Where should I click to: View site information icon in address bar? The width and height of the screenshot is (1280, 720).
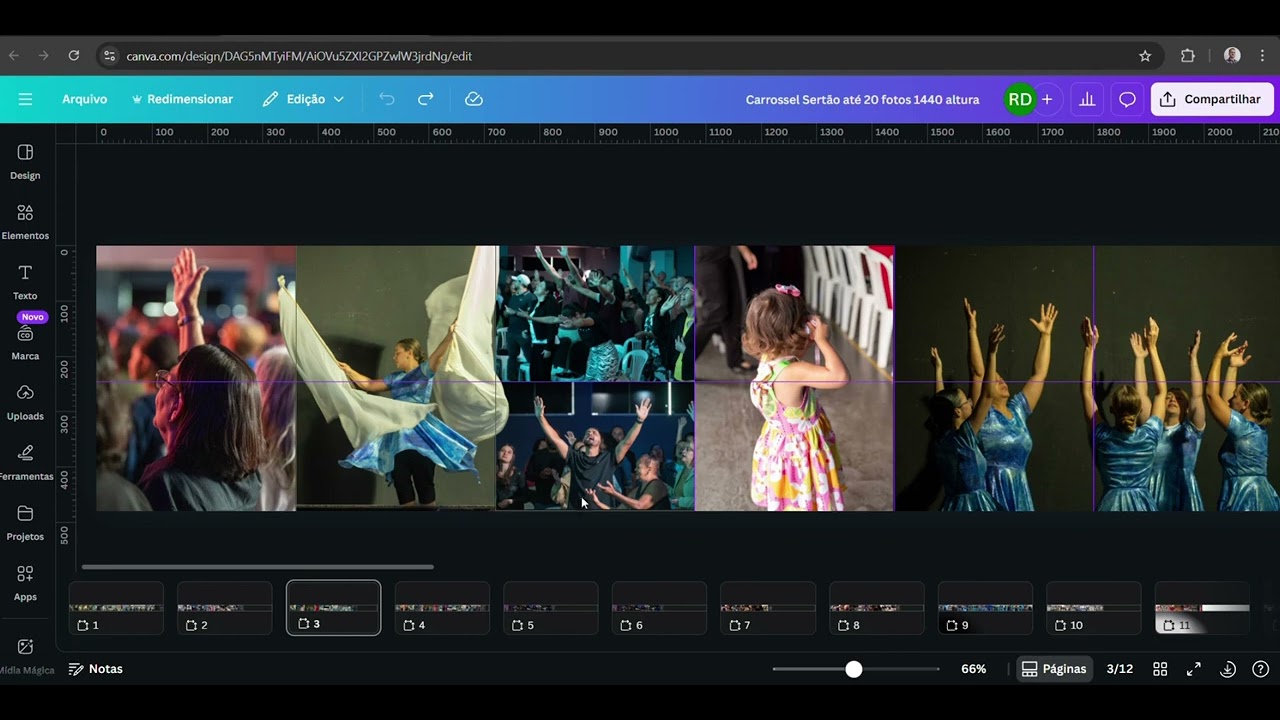pos(109,56)
